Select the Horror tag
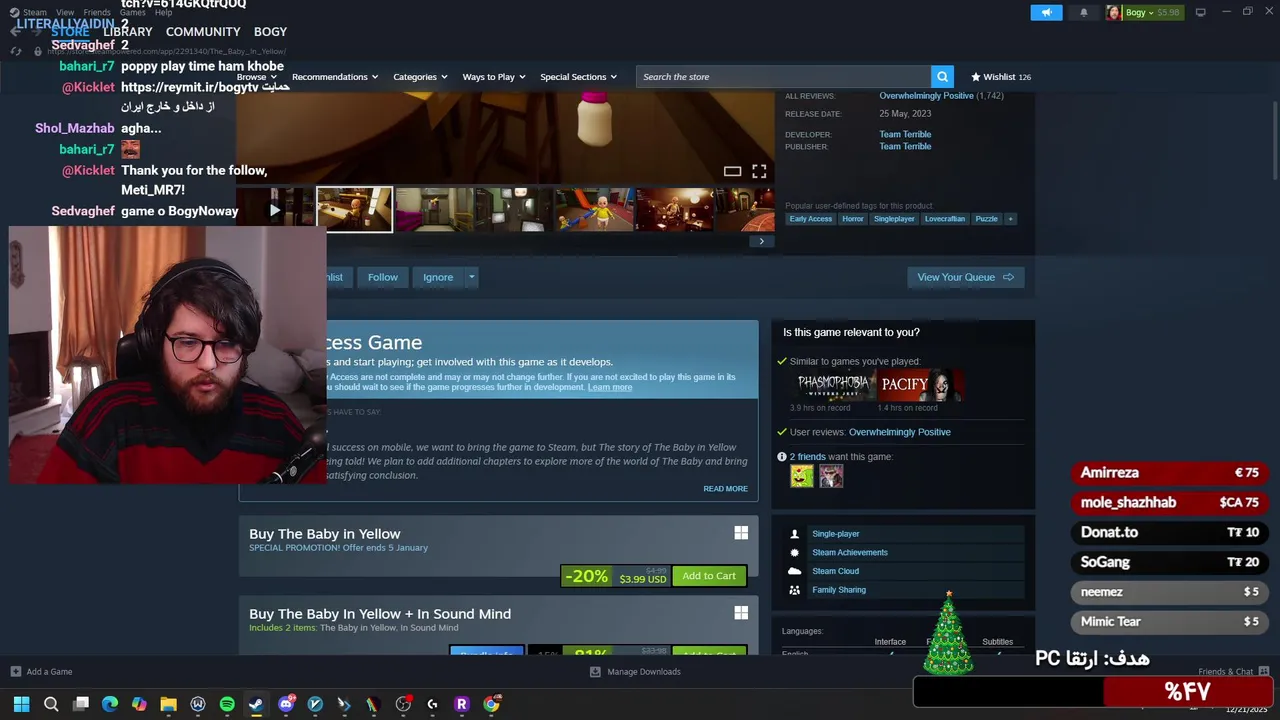 tap(852, 219)
